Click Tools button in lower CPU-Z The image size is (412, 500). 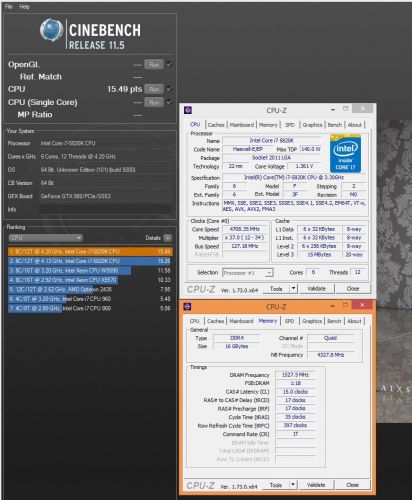276,485
